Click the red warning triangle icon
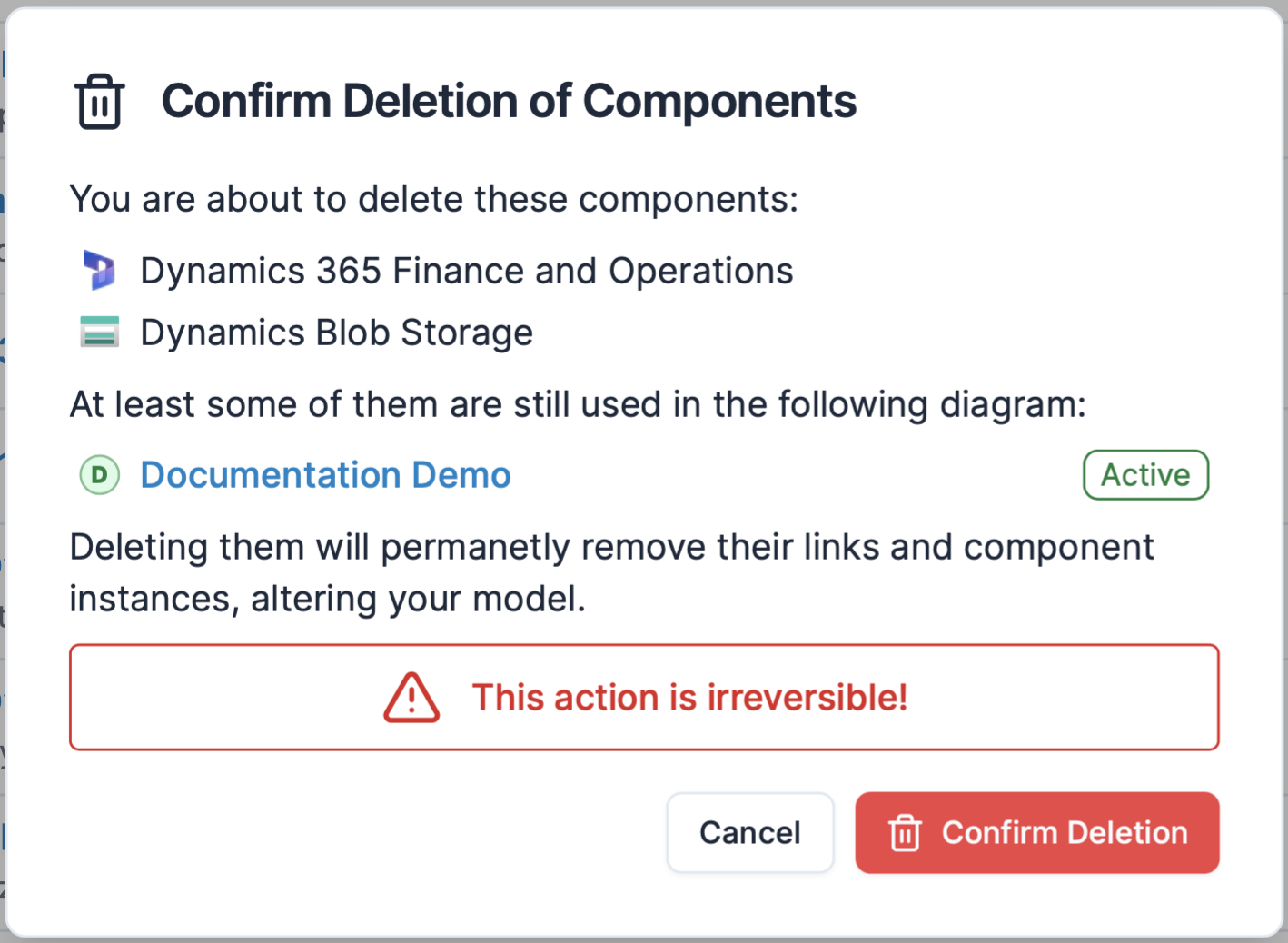 coord(411,699)
